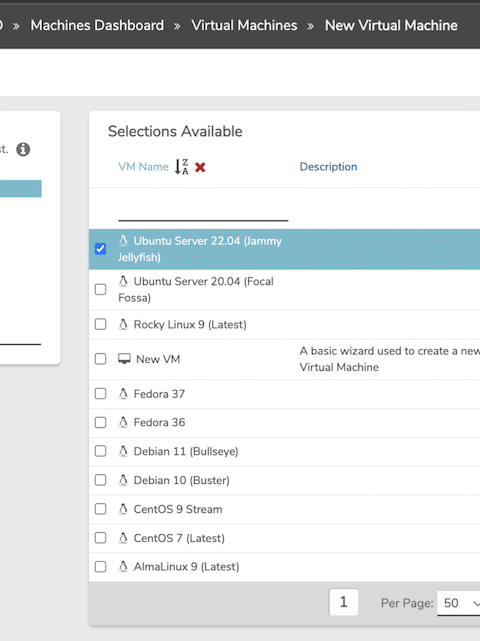This screenshot has height=641, width=480.
Task: Select CentOS 9 Stream text
Action: pyautogui.click(x=178, y=509)
